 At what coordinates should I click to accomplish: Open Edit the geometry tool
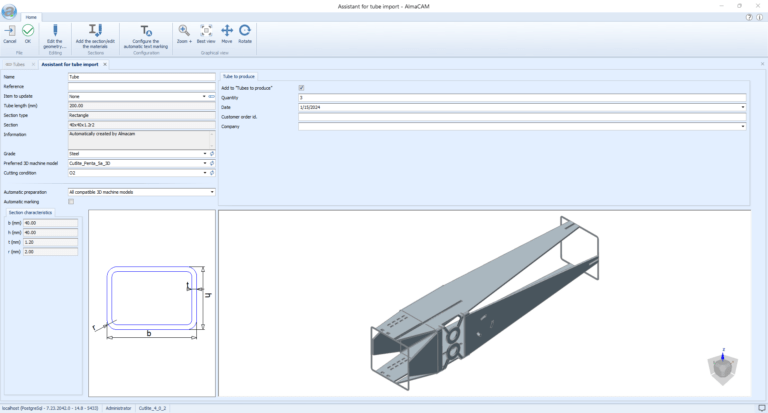(x=55, y=32)
